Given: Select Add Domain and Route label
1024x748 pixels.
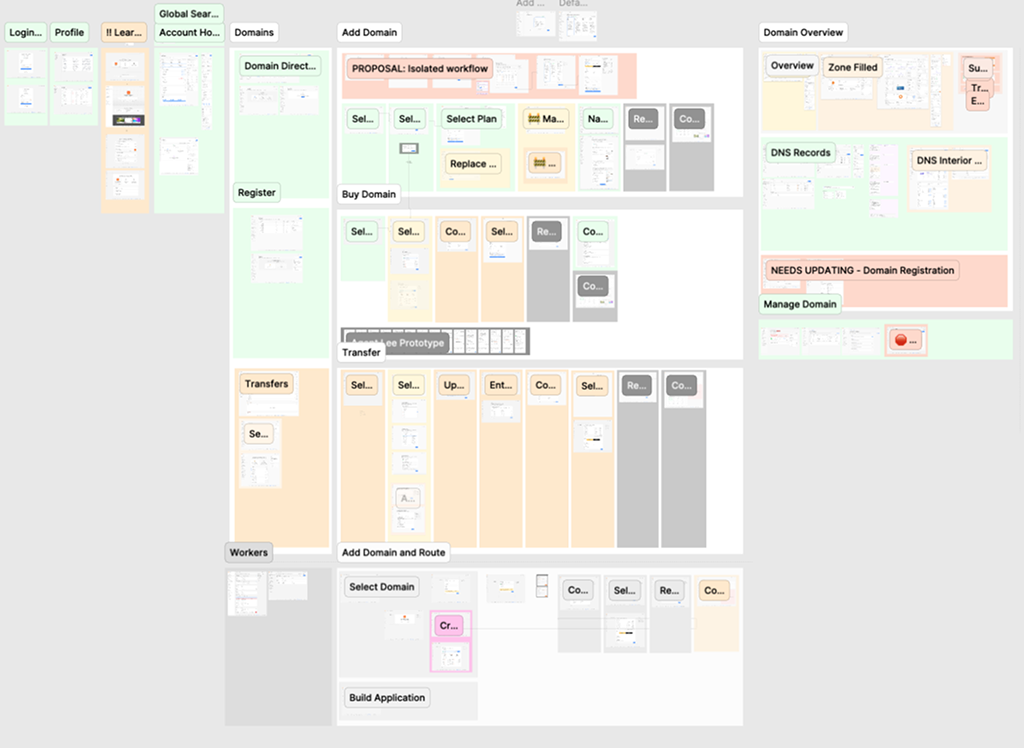Looking at the screenshot, I should pos(394,553).
